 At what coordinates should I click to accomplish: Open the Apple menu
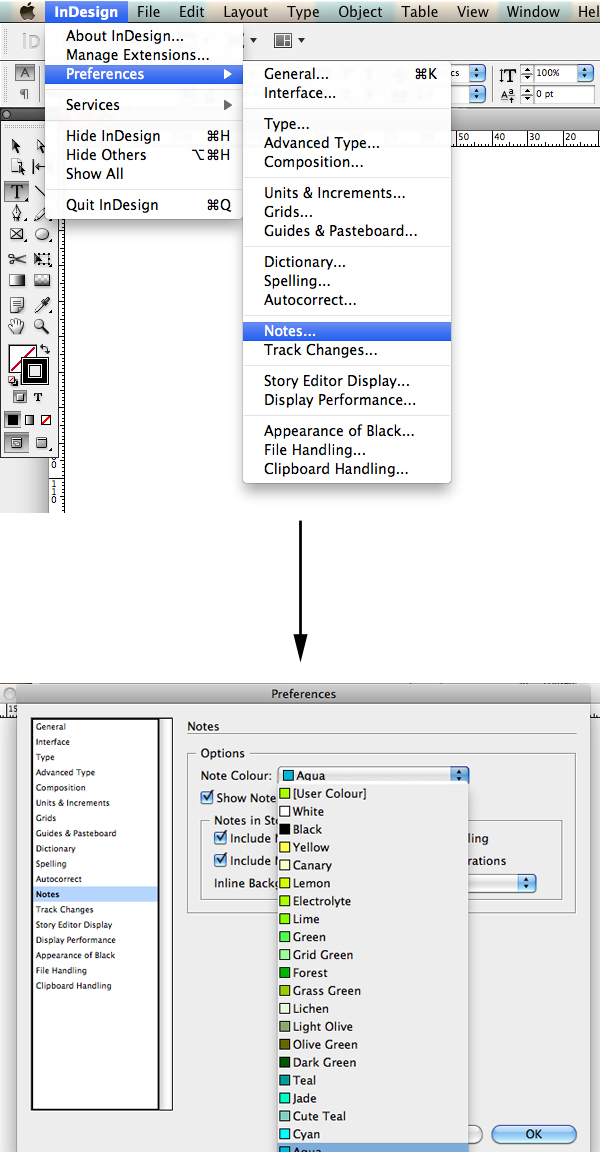coord(26,11)
